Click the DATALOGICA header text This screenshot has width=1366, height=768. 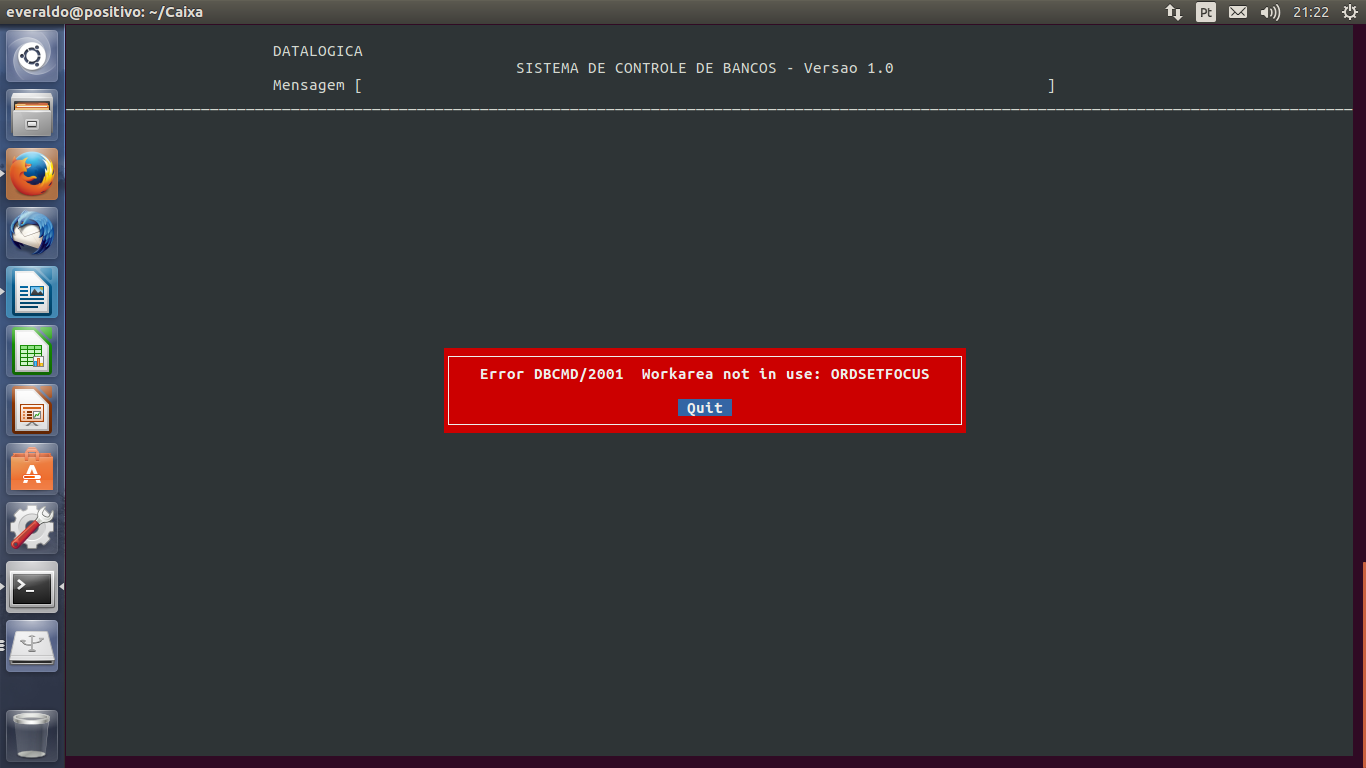click(x=318, y=51)
